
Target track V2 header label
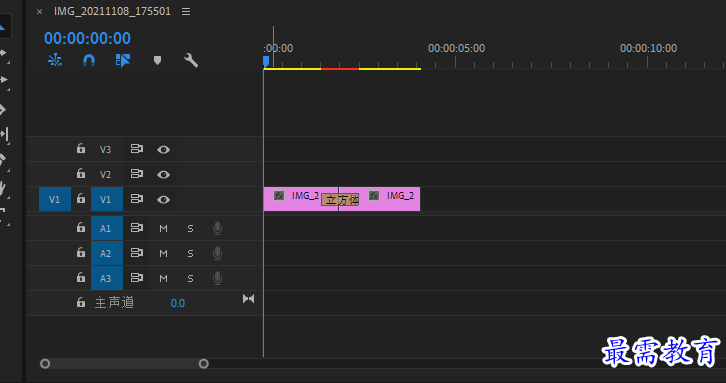[x=106, y=174]
